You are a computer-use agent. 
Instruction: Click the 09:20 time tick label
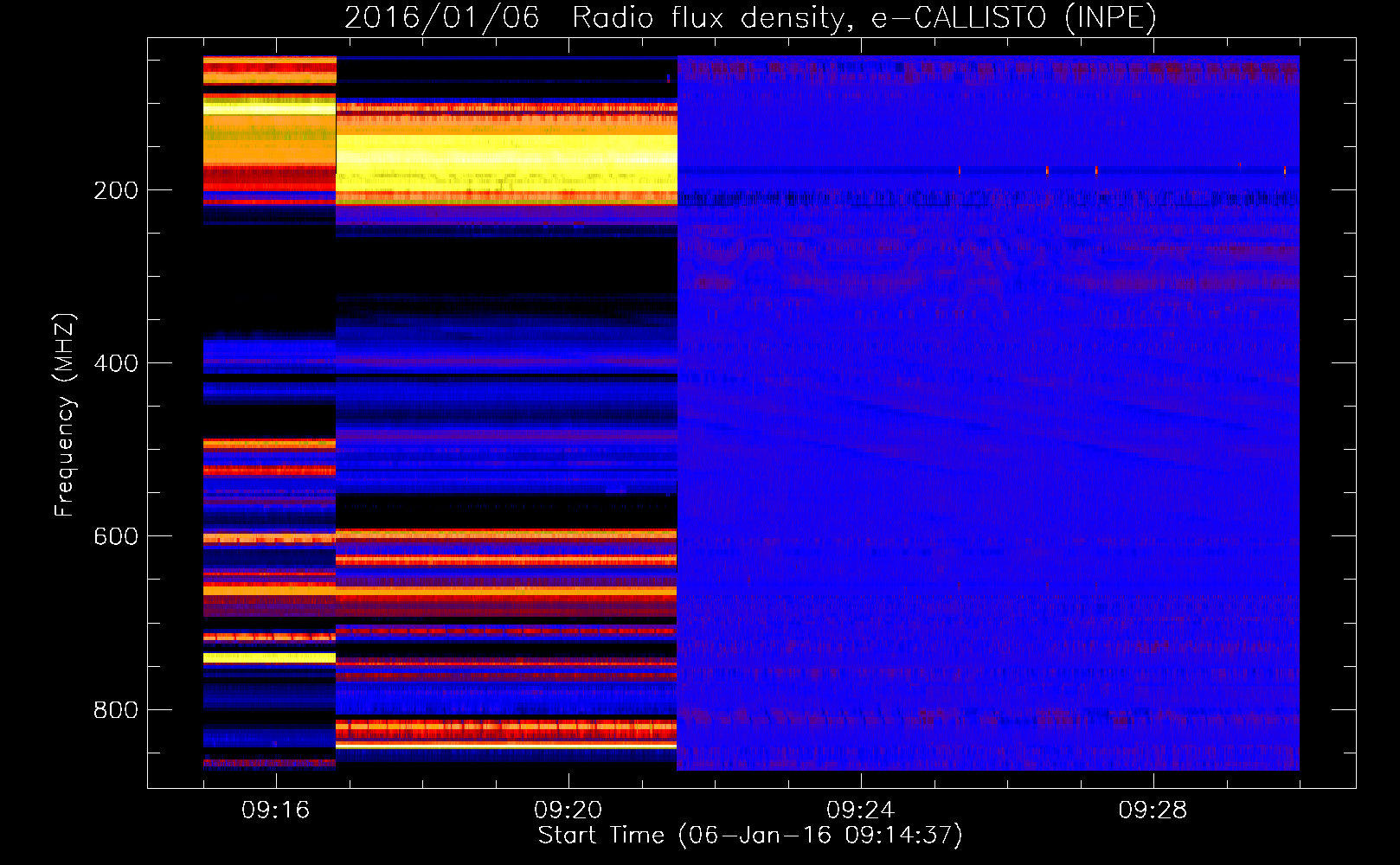coord(568,811)
